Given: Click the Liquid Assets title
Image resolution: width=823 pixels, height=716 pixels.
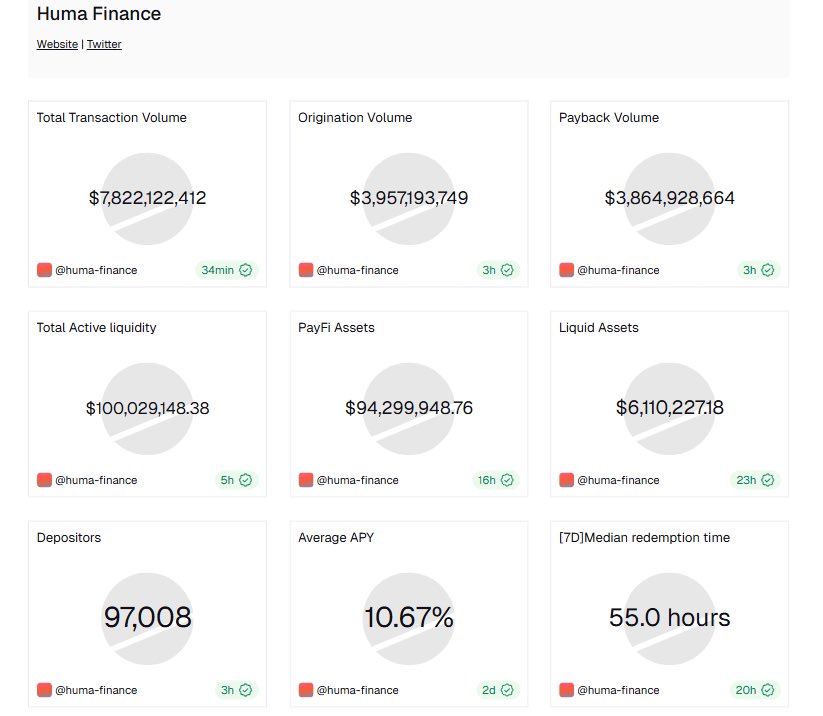Looking at the screenshot, I should pyautogui.click(x=599, y=328).
